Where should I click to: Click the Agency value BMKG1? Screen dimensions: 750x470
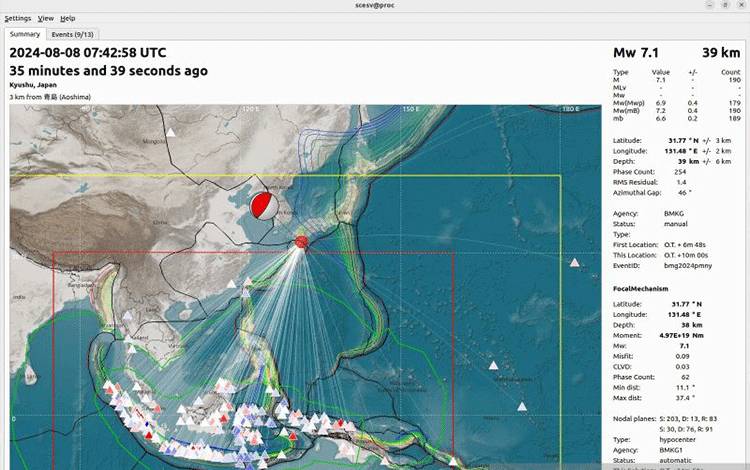(x=671, y=450)
